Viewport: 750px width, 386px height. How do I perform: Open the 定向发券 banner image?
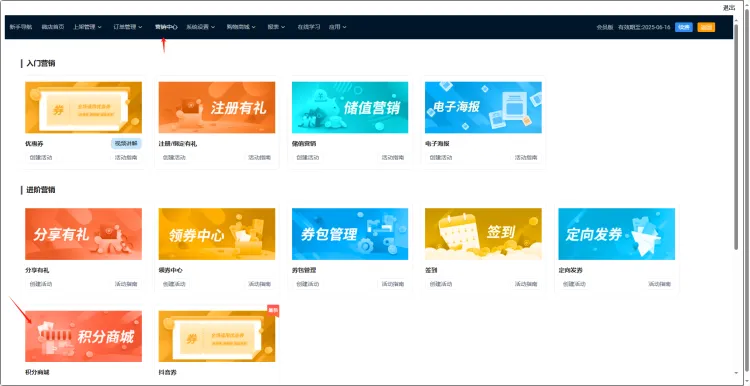617,234
